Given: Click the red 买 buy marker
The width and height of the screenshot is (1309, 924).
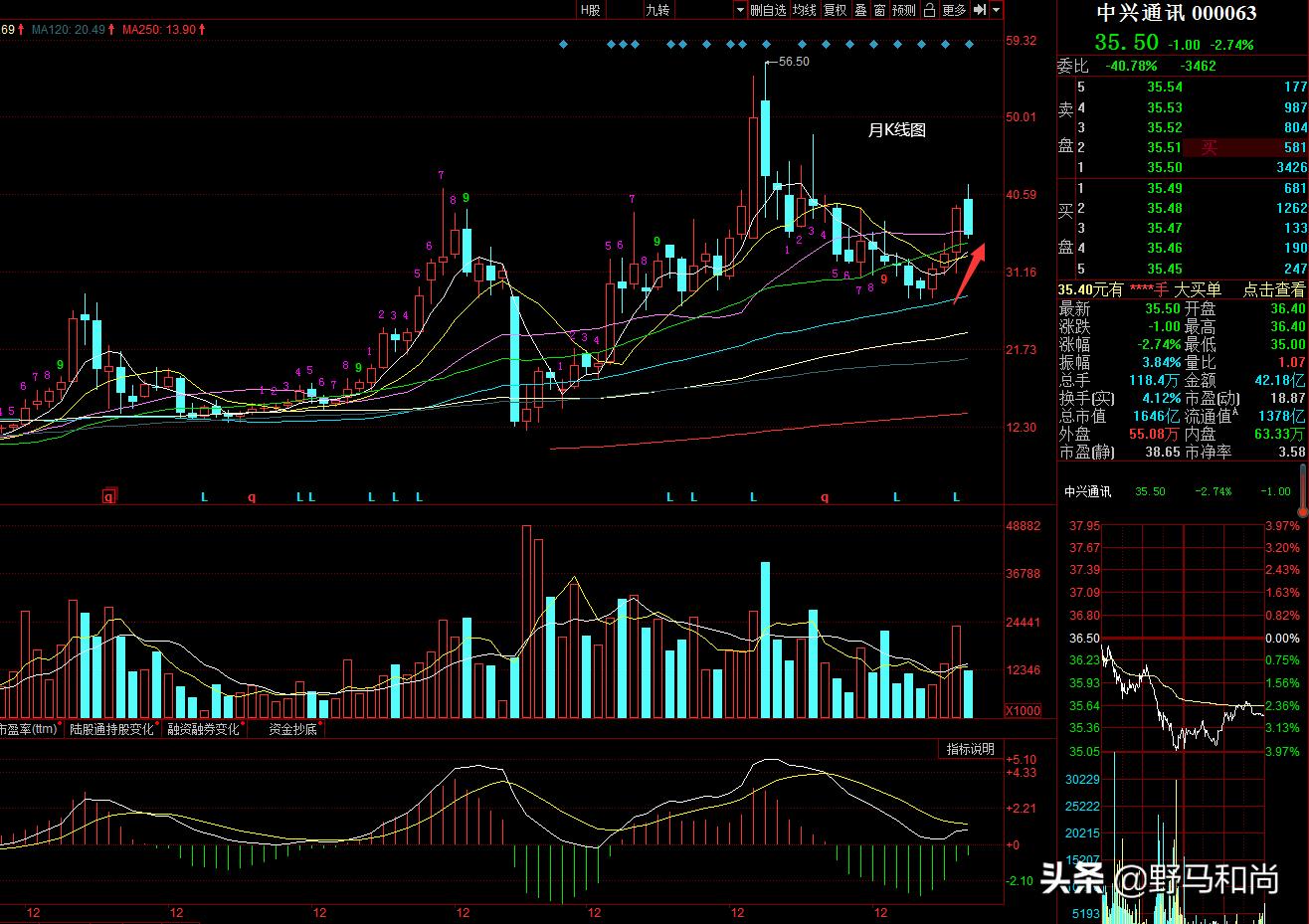Looking at the screenshot, I should point(1209,148).
